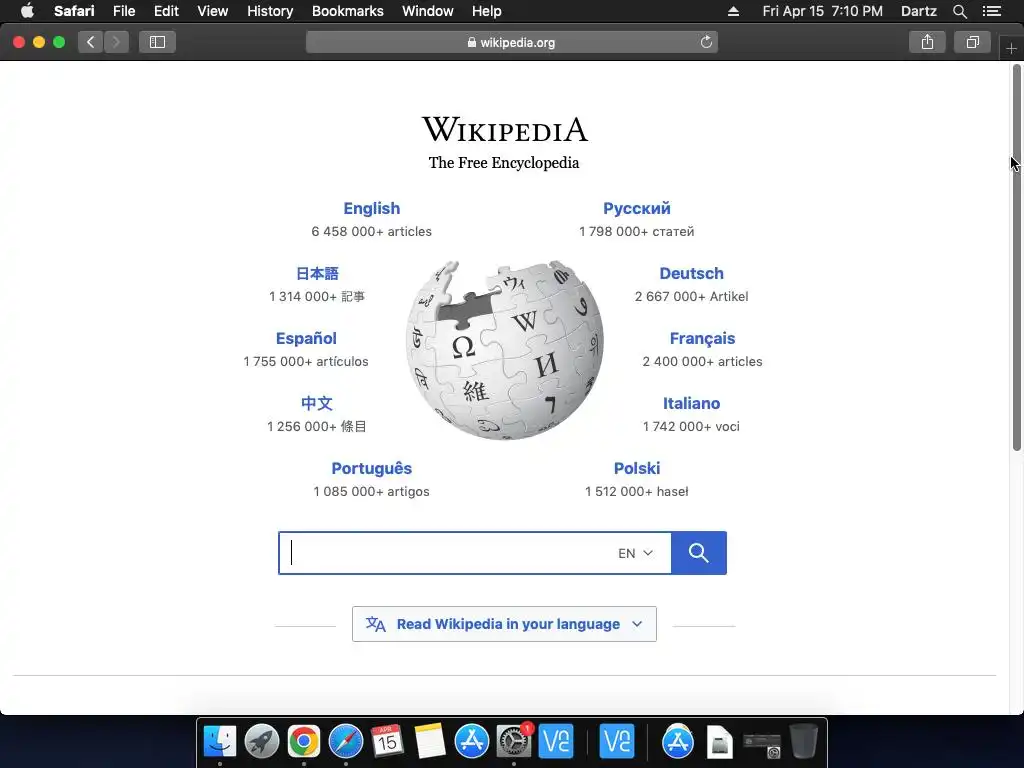Image resolution: width=1024 pixels, height=768 pixels.
Task: Toggle the Safari sidebar button
Action: [157, 42]
